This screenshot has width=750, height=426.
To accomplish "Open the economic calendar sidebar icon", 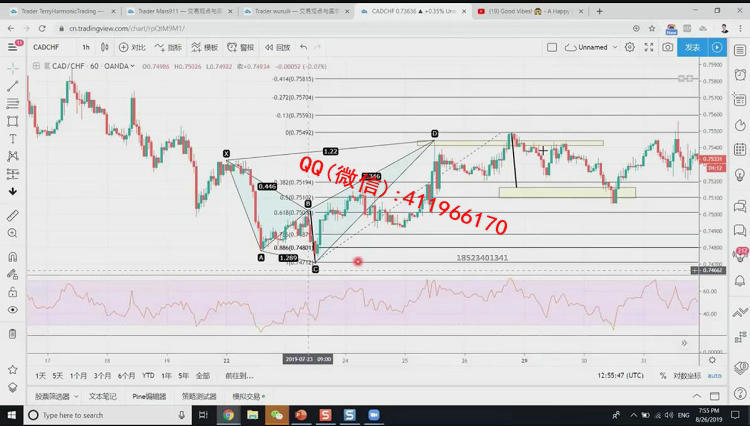I will [x=740, y=150].
